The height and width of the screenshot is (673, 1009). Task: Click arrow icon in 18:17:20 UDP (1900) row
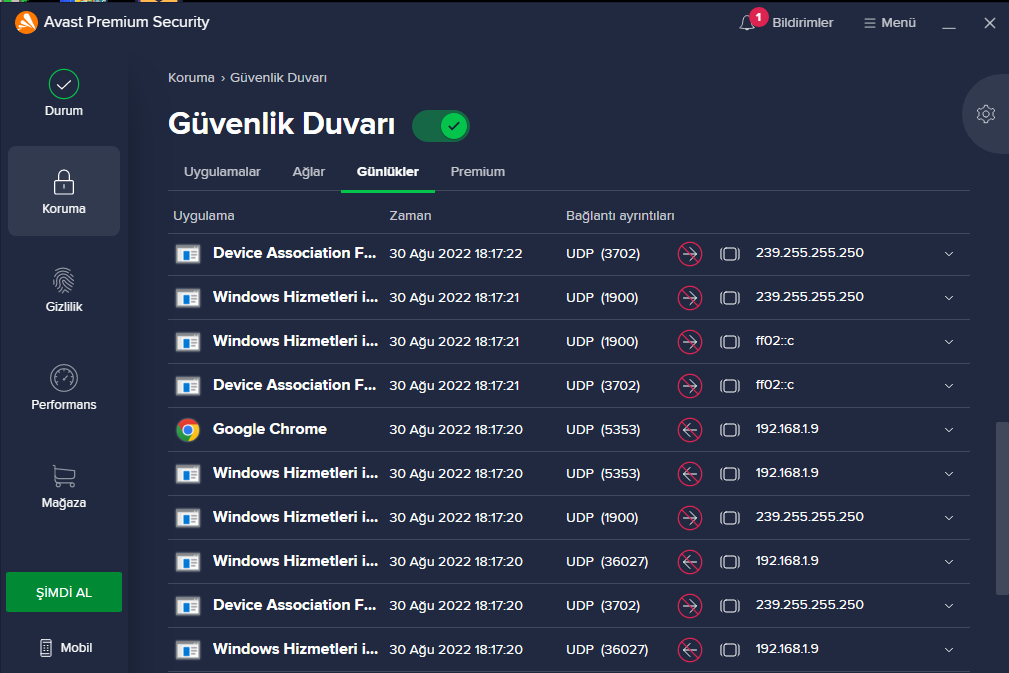pyautogui.click(x=690, y=518)
